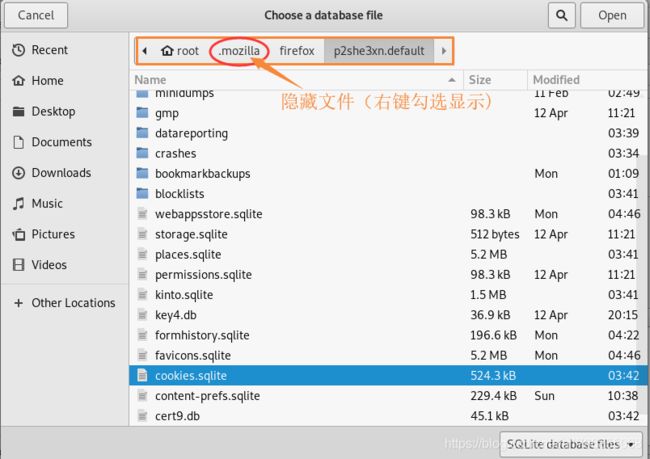The width and height of the screenshot is (650, 459).
Task: Select the bookmarkbackups folder
Action: point(386,173)
